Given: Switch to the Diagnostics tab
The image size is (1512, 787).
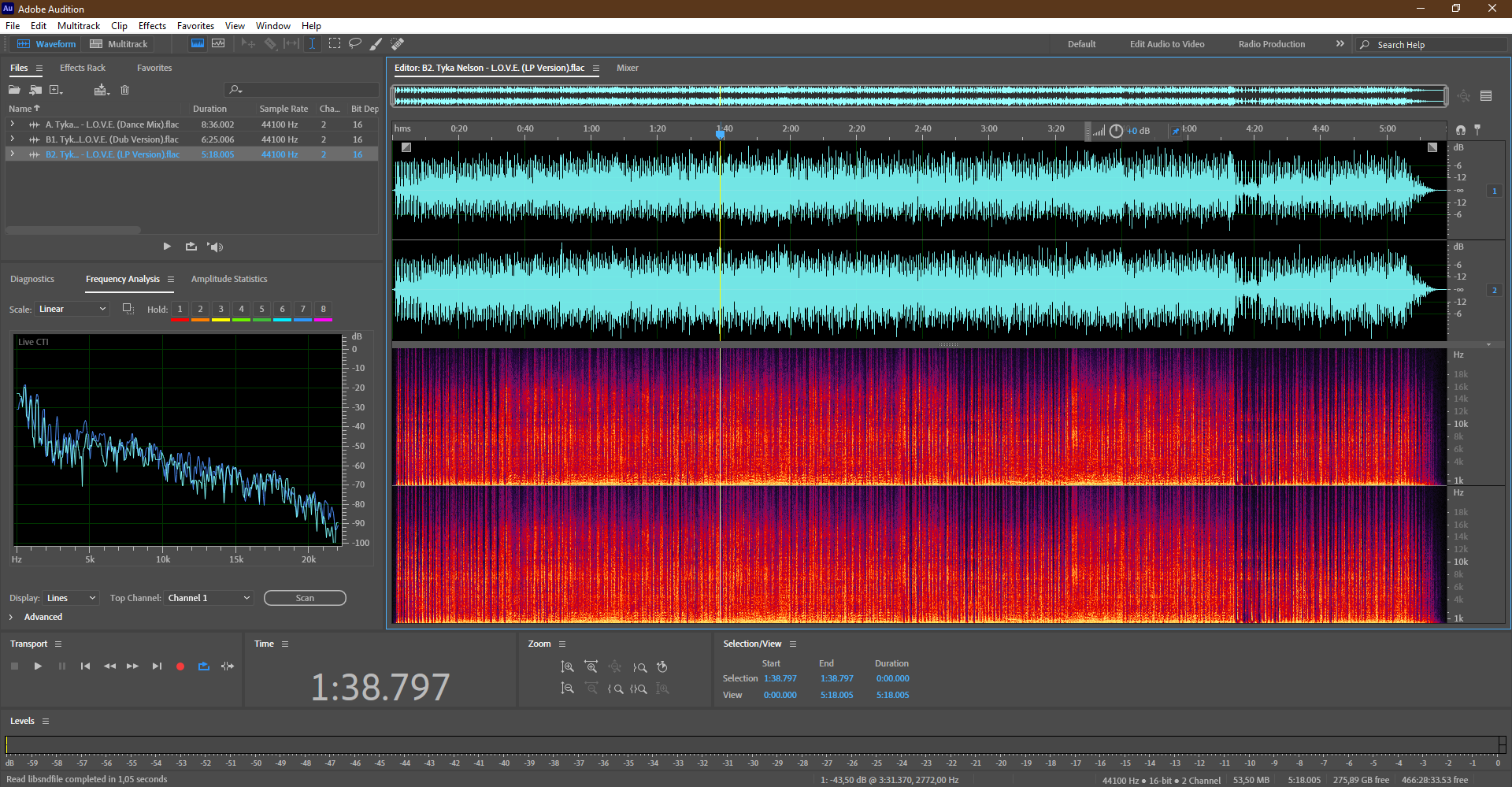Looking at the screenshot, I should (x=32, y=279).
